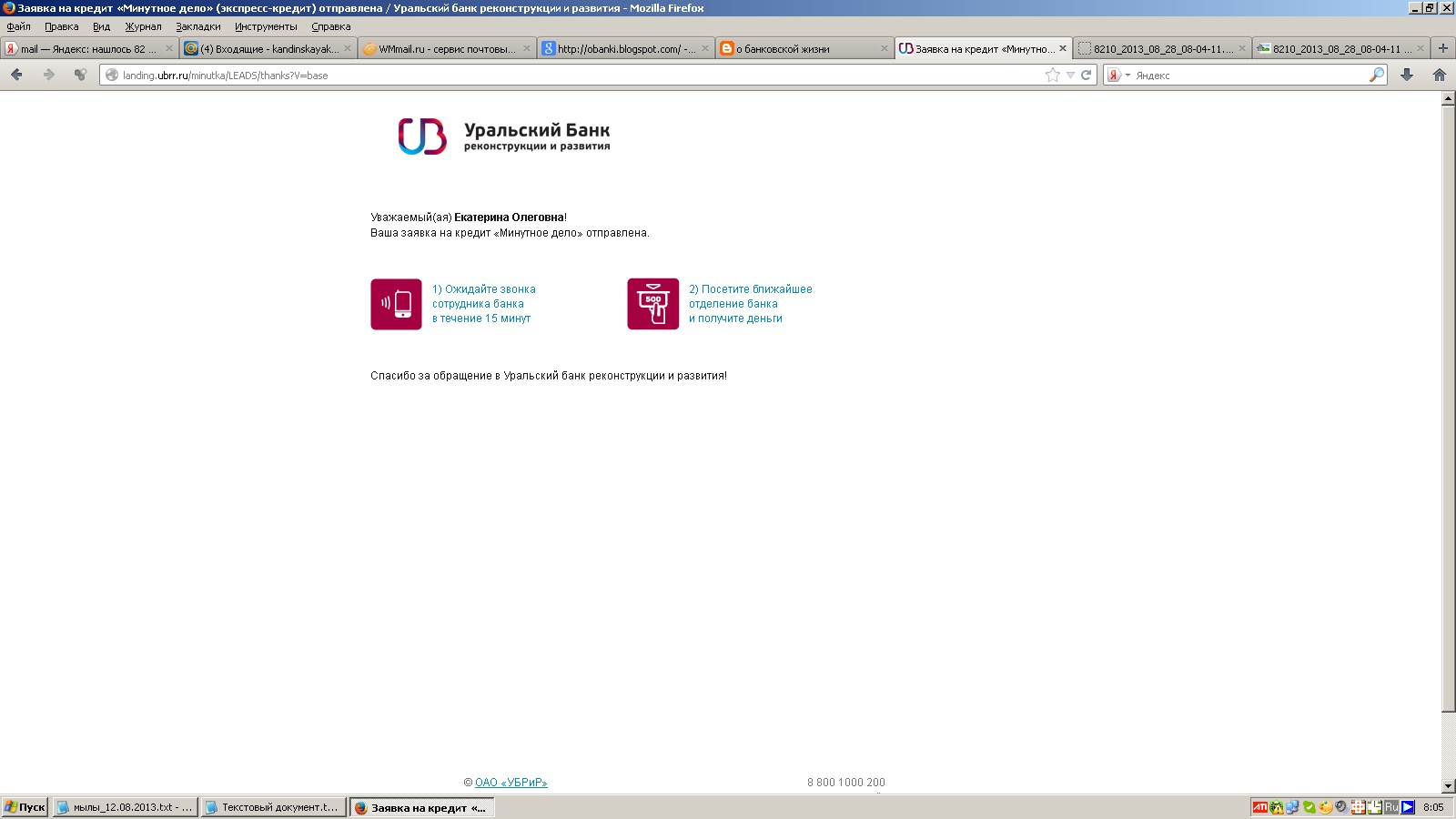Close the 'о банковской жизни' tab
The height and width of the screenshot is (819, 1456).
(884, 49)
